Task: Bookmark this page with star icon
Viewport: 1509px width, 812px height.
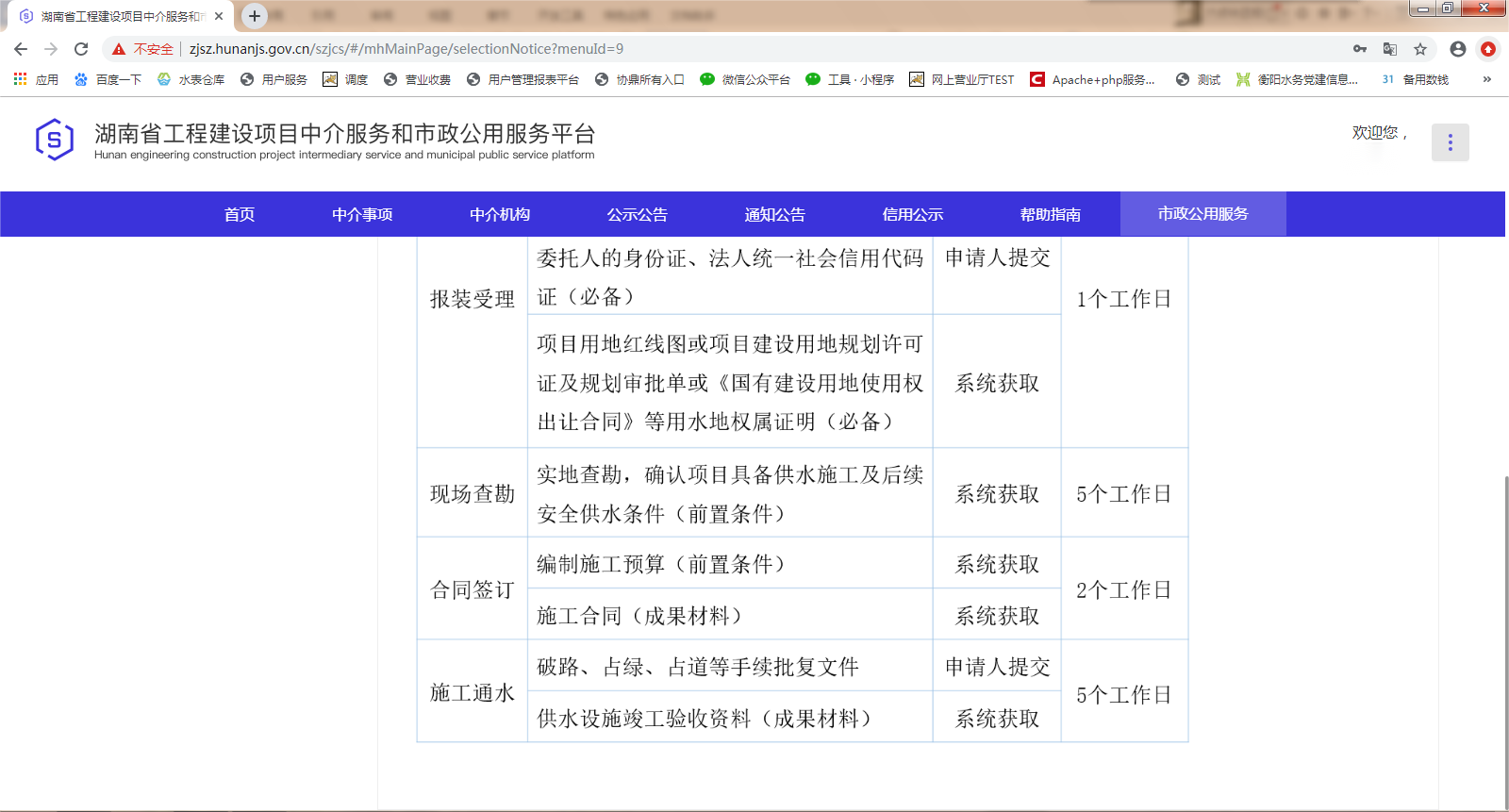Action: (1420, 49)
